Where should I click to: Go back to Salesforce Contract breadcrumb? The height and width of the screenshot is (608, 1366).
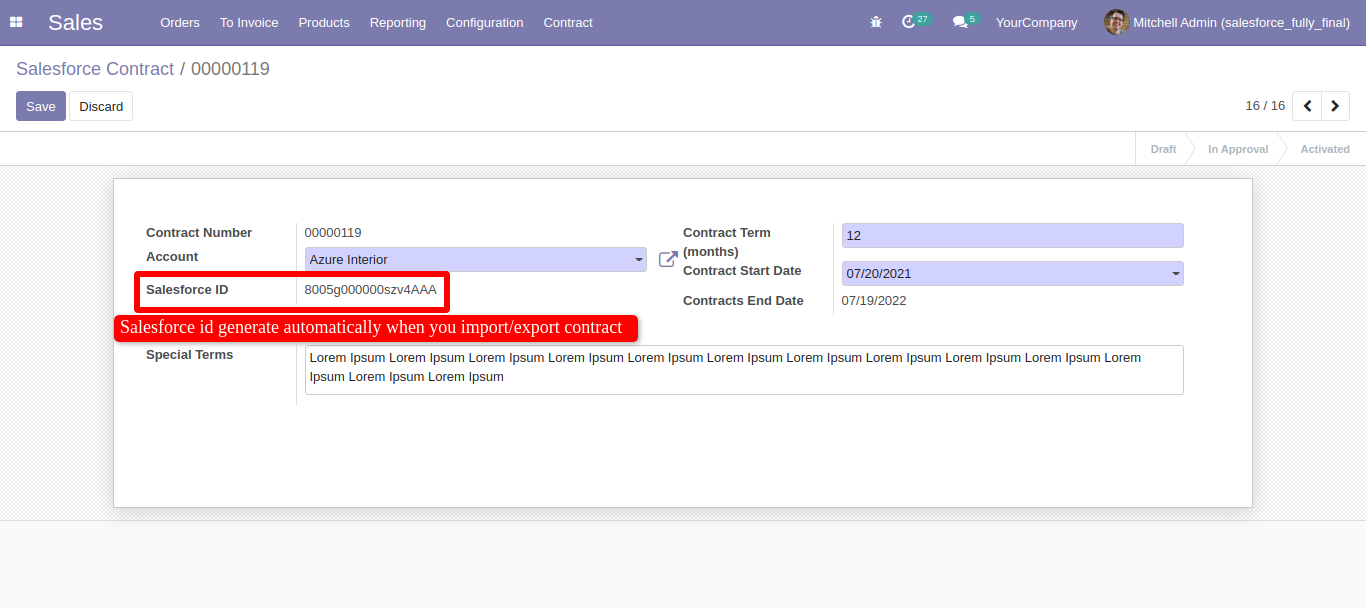pos(95,69)
